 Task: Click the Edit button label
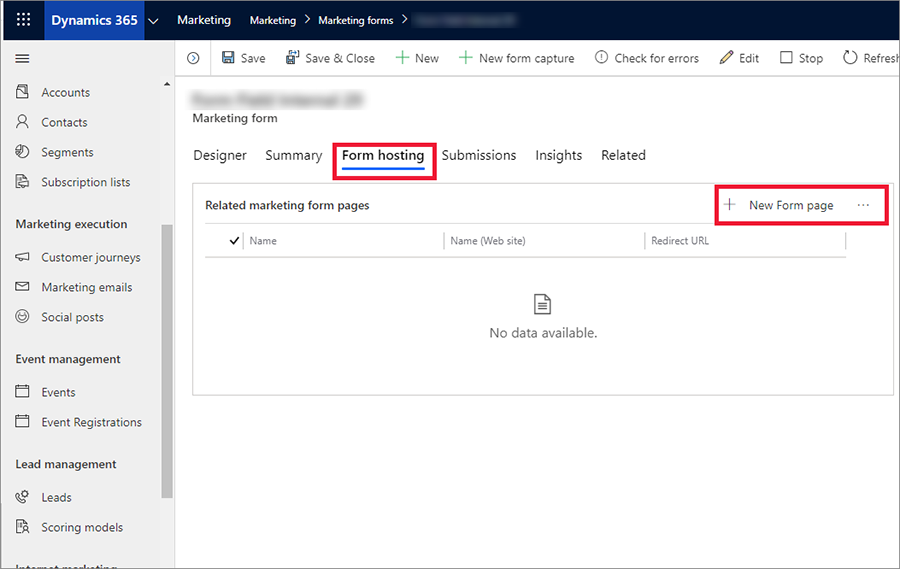(x=748, y=58)
